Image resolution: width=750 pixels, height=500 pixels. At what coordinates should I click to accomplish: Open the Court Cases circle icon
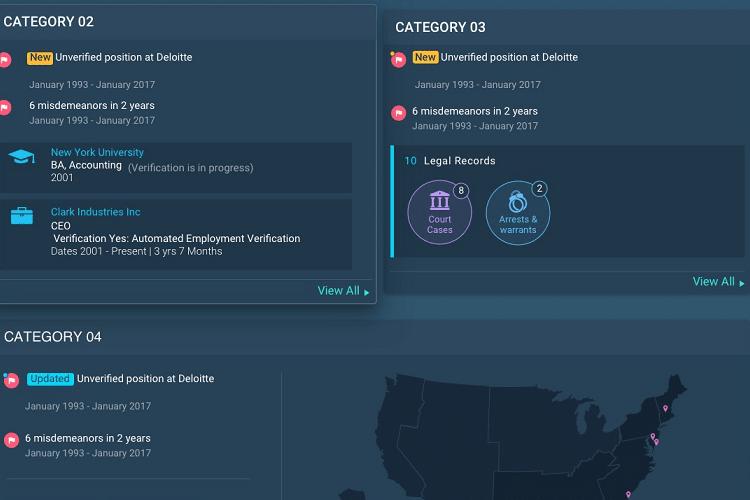pyautogui.click(x=440, y=212)
